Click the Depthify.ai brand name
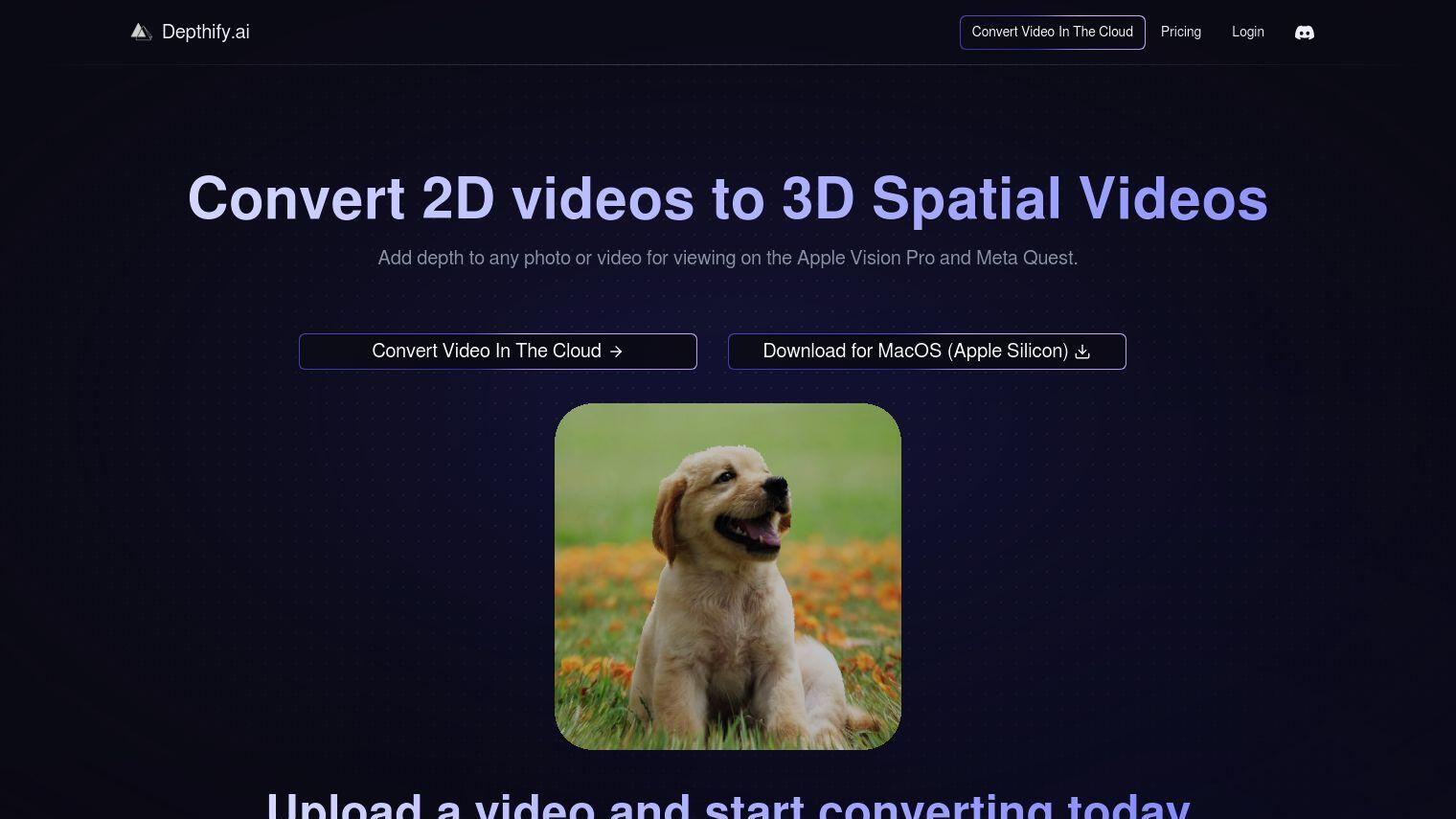The image size is (1456, 819). click(206, 32)
